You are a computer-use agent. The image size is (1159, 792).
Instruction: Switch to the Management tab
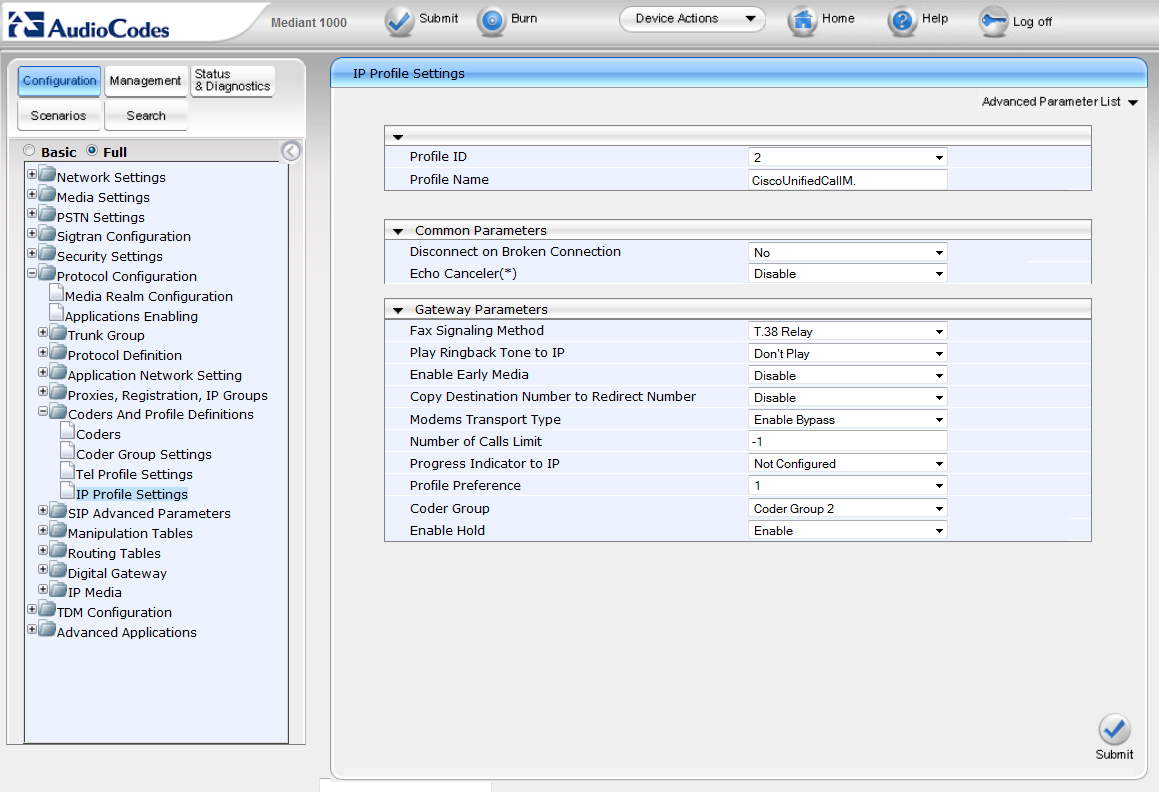145,81
